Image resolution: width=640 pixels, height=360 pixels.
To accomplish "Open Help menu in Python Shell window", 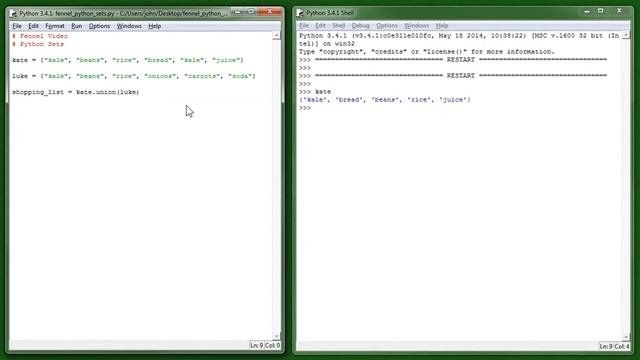I will [442, 26].
